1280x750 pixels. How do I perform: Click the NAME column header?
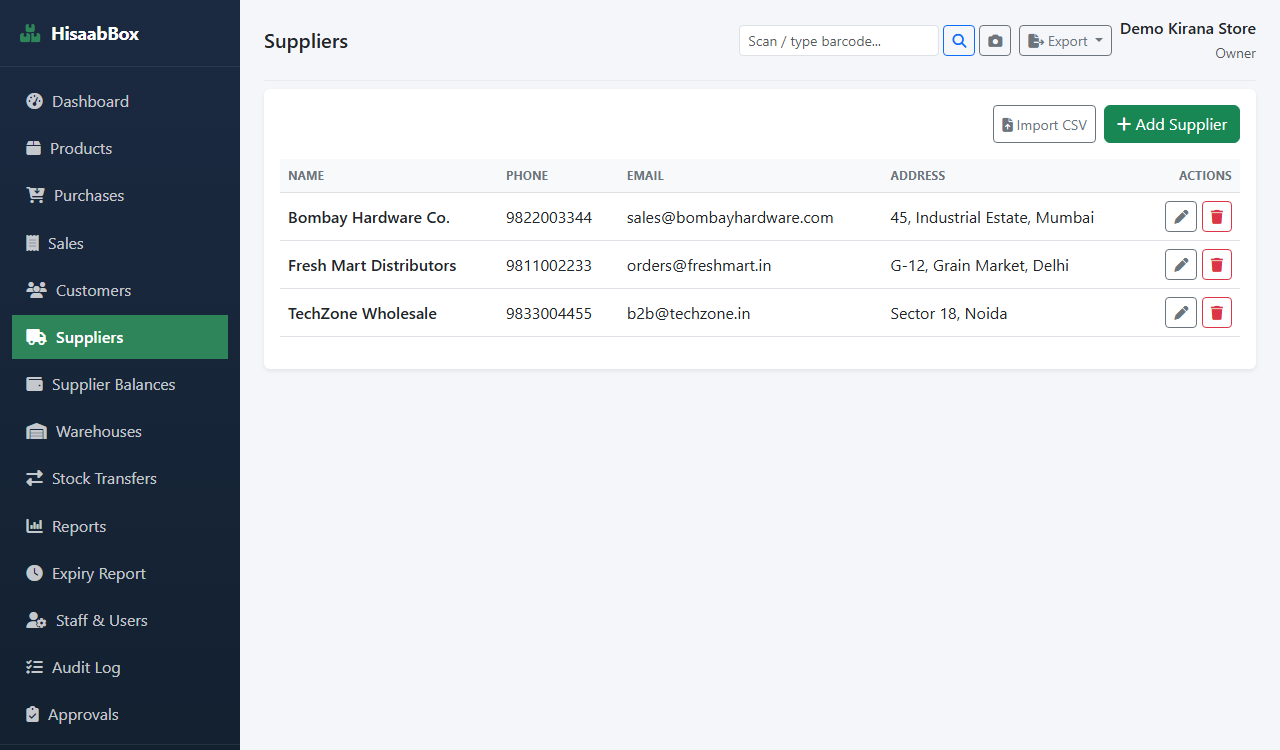[x=306, y=175]
